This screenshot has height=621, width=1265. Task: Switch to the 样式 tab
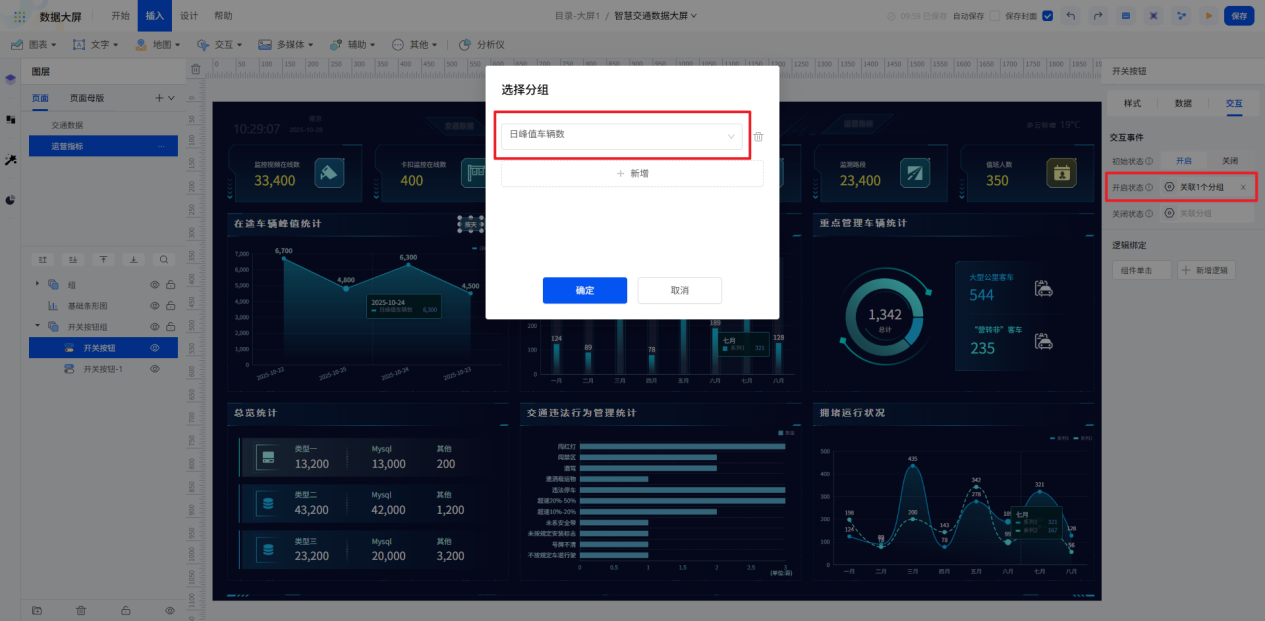coord(1132,103)
